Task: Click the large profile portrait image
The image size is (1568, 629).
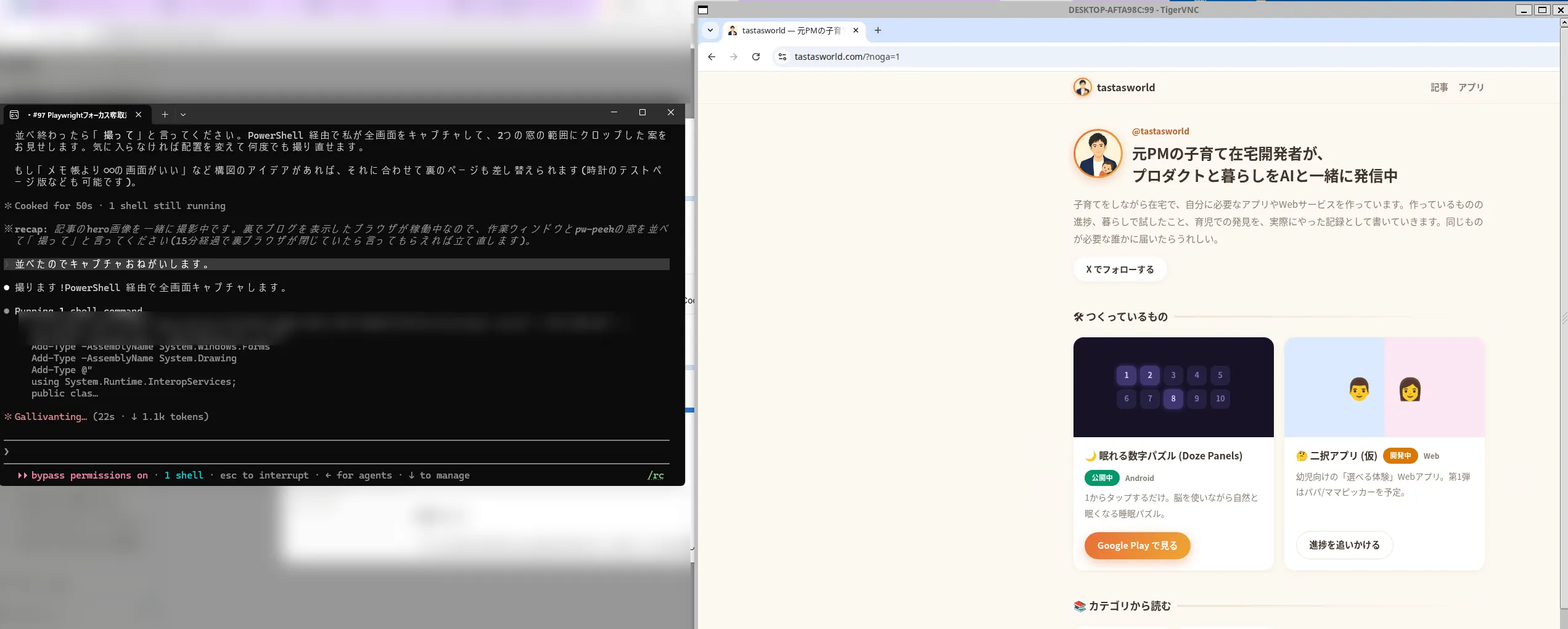Action: [x=1098, y=154]
